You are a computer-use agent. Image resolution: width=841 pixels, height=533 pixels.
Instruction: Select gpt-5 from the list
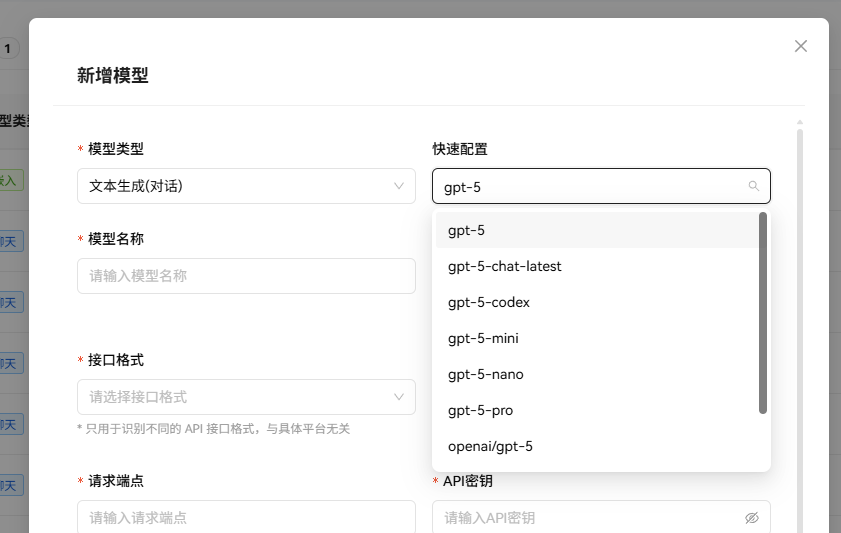[466, 230]
